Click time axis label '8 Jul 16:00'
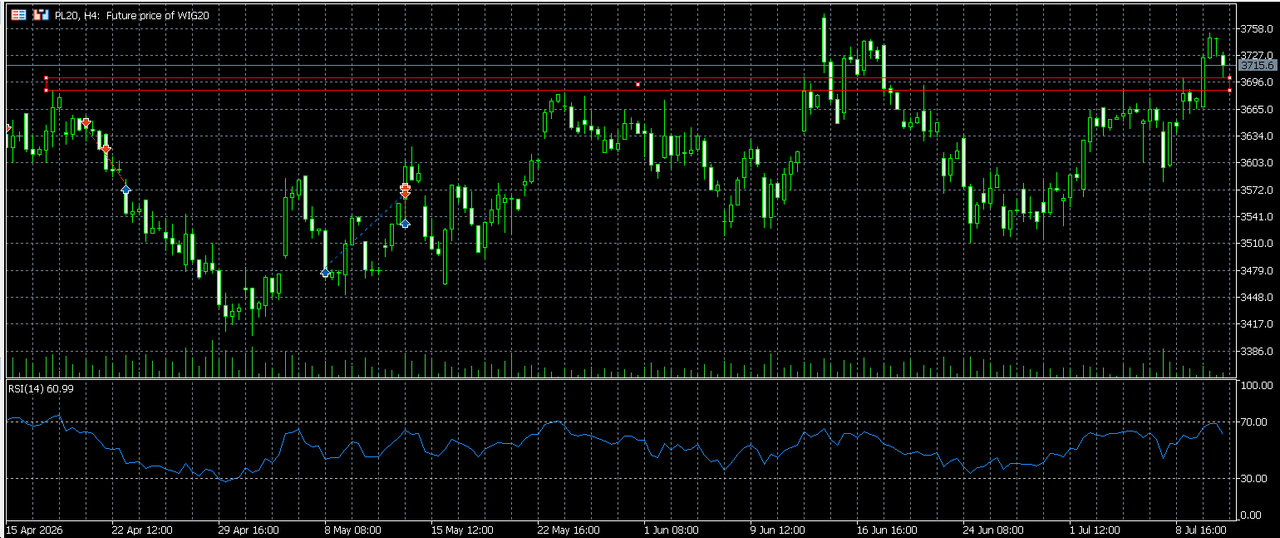 click(1203, 530)
